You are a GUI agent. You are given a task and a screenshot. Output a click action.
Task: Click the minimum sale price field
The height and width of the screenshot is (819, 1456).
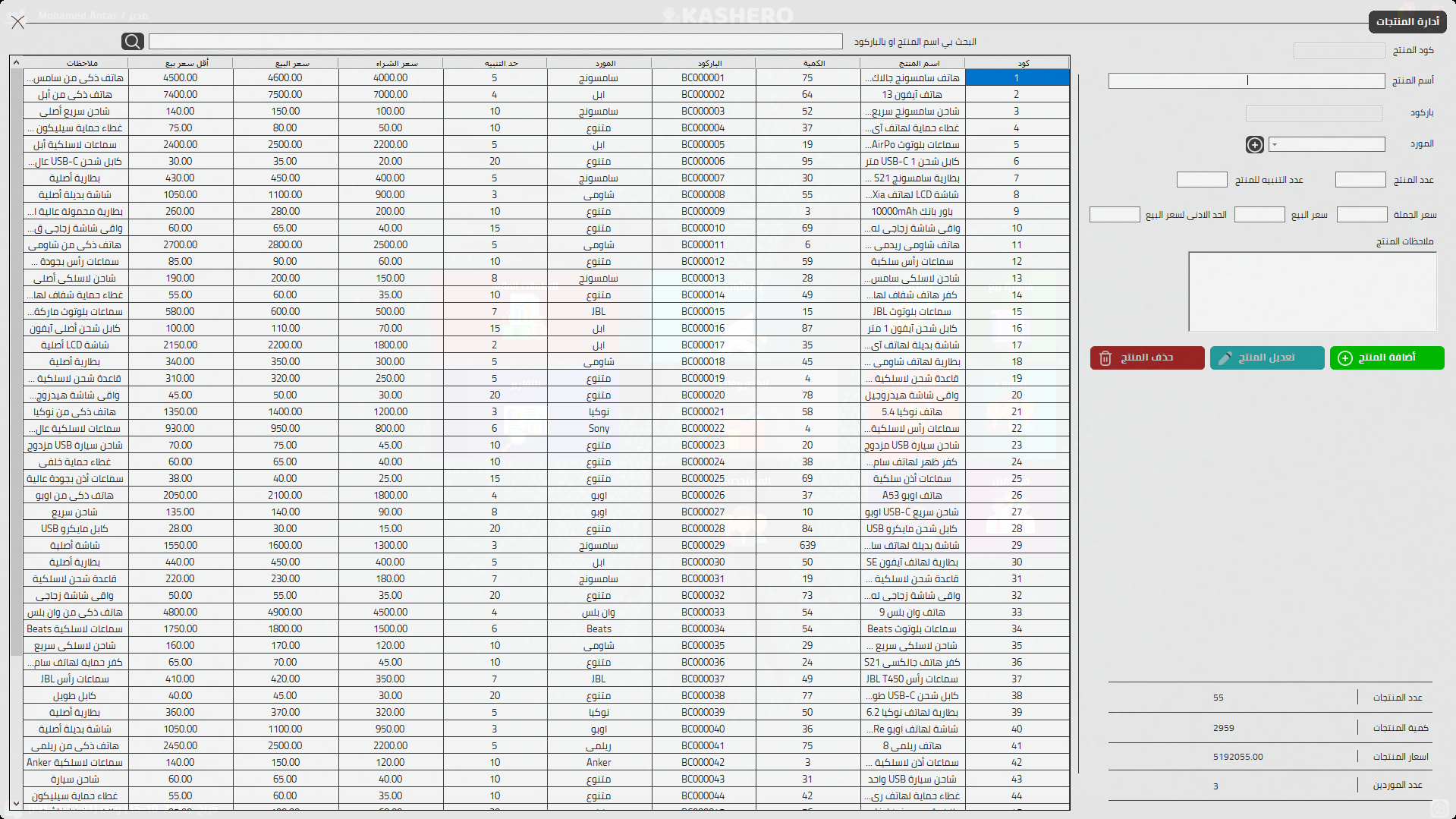pos(1115,215)
